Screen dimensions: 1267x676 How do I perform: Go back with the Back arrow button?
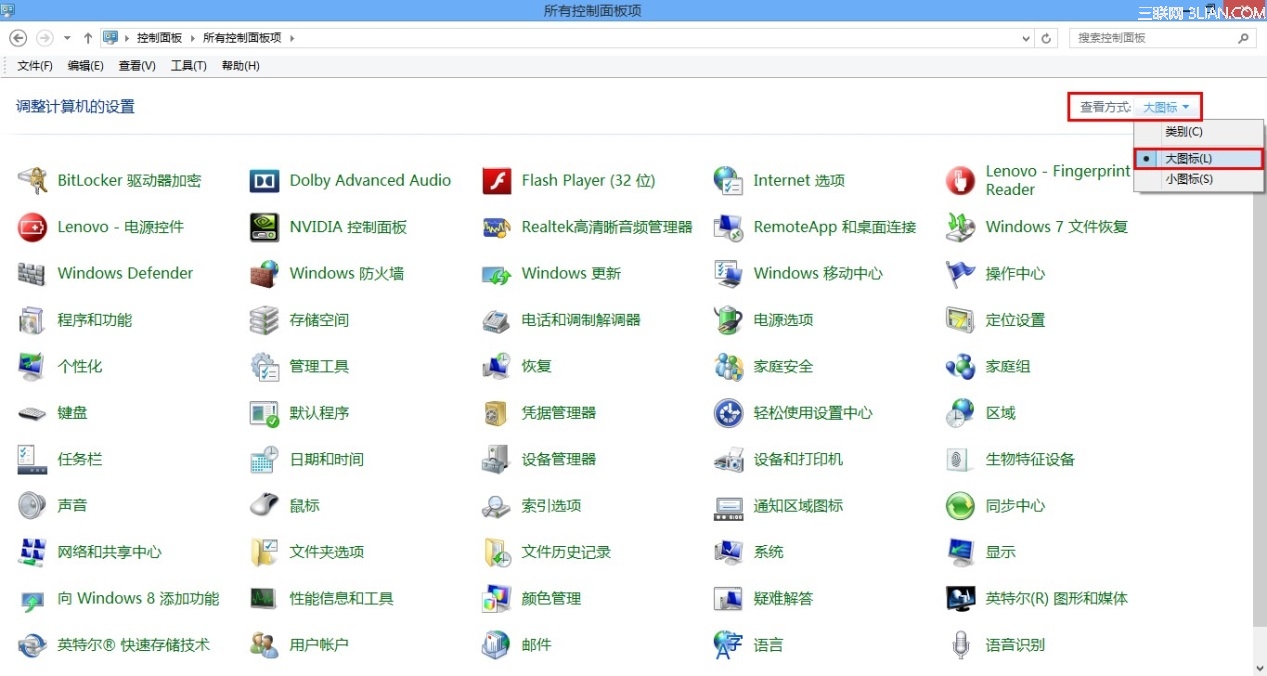[x=18, y=38]
